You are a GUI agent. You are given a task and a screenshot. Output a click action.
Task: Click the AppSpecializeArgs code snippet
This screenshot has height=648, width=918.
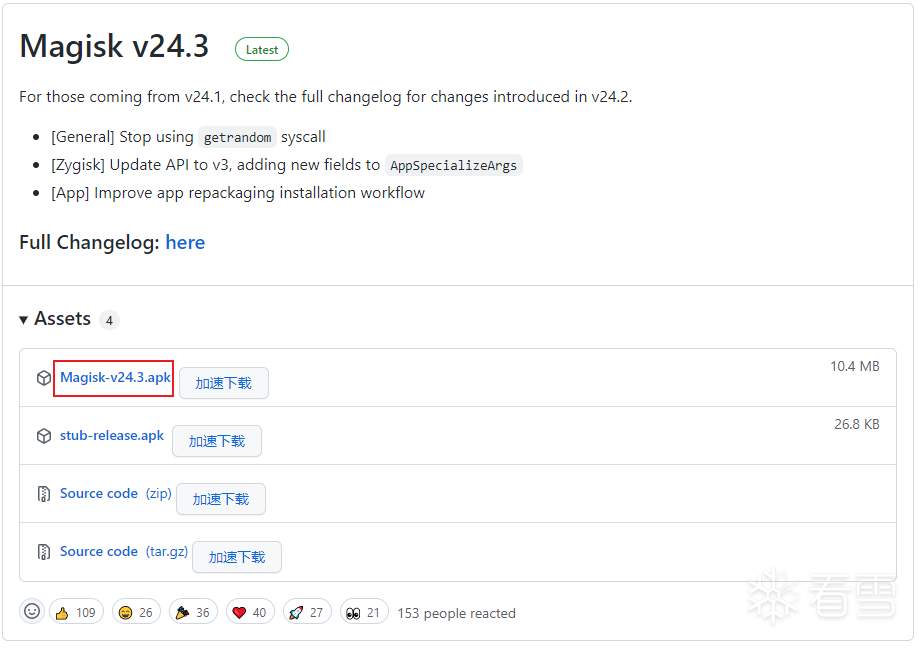point(454,166)
